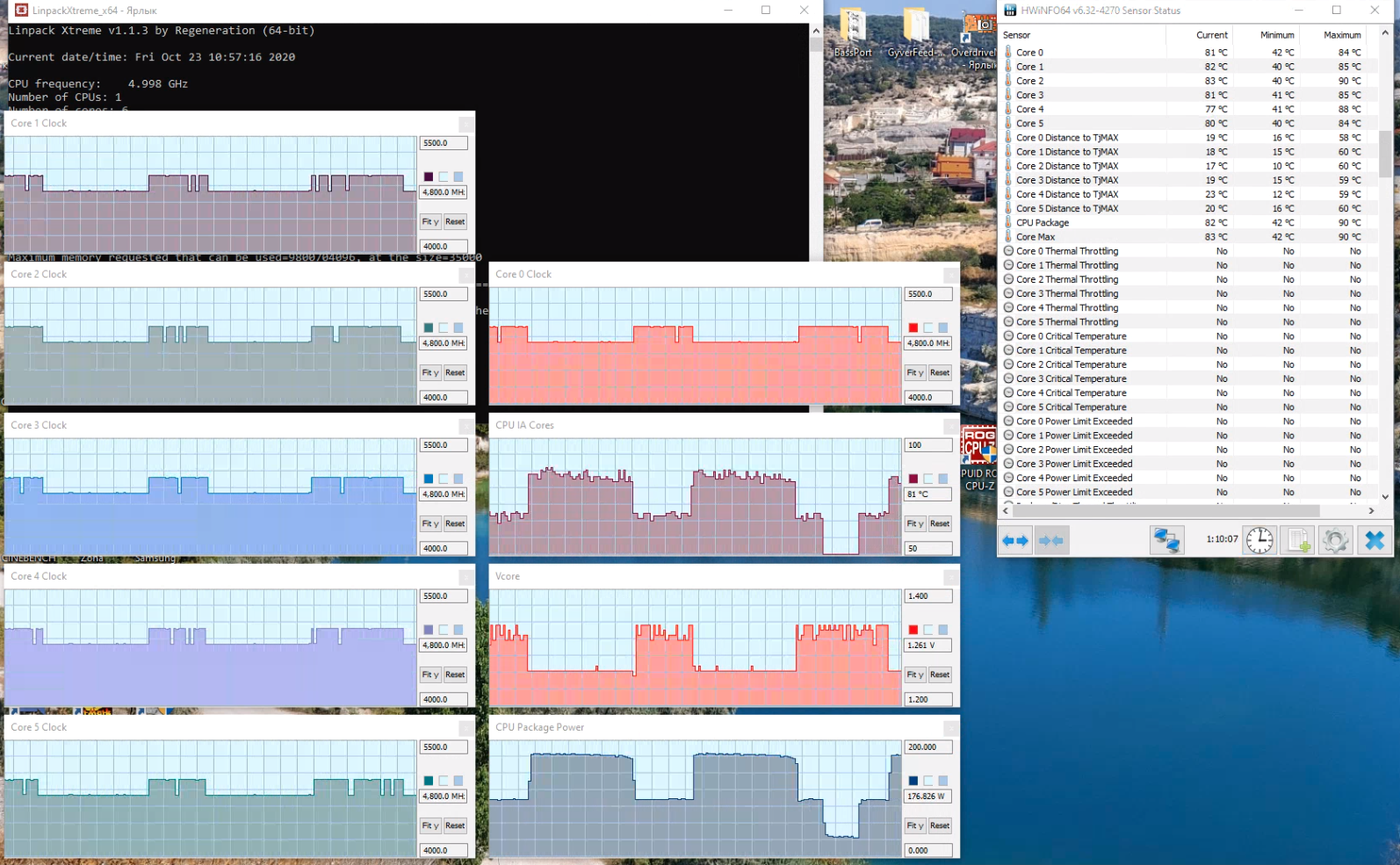Click the clock icon beside the 1:10:07 timer

point(1259,540)
